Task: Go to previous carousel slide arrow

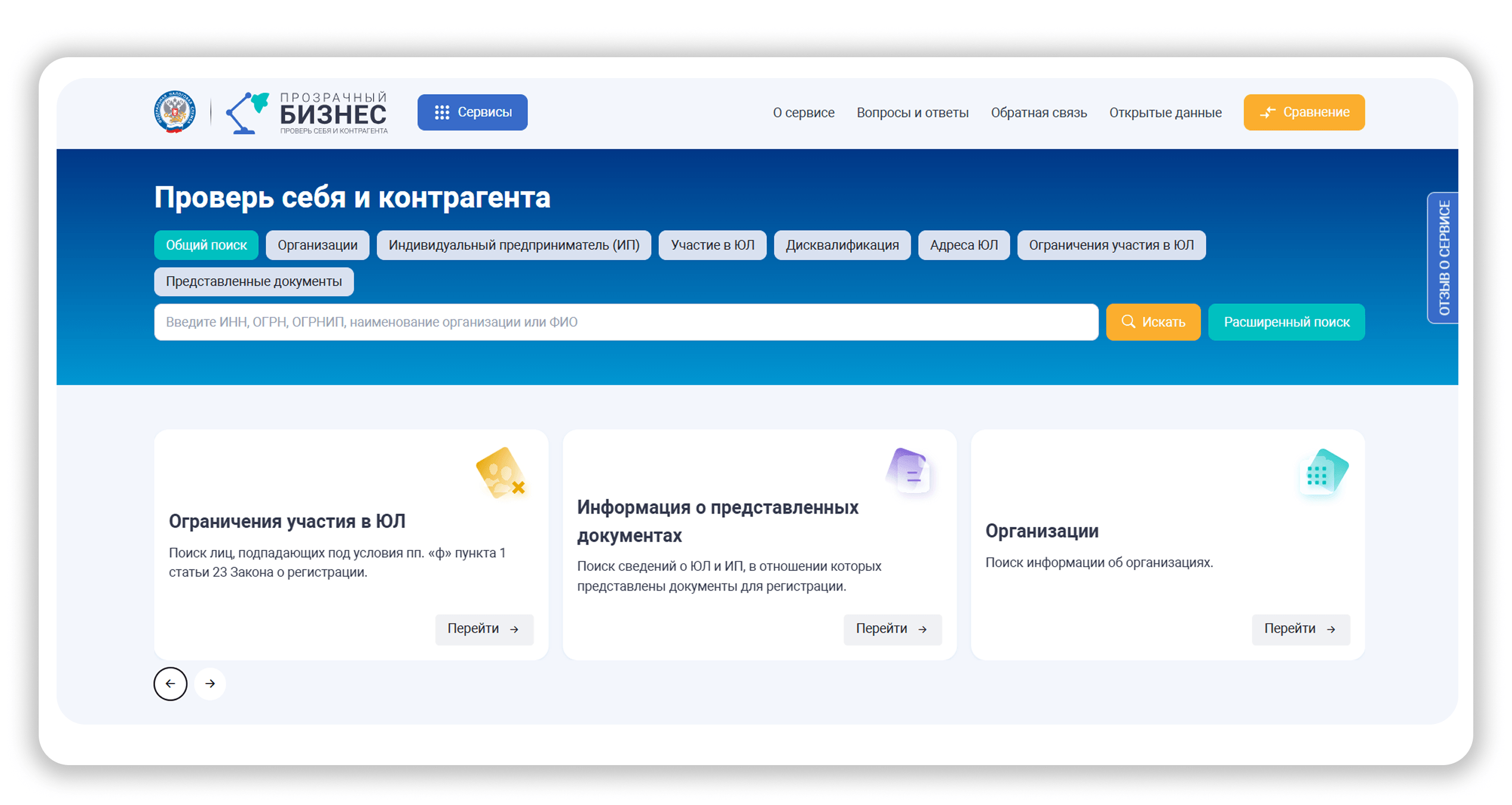Action: [170, 683]
